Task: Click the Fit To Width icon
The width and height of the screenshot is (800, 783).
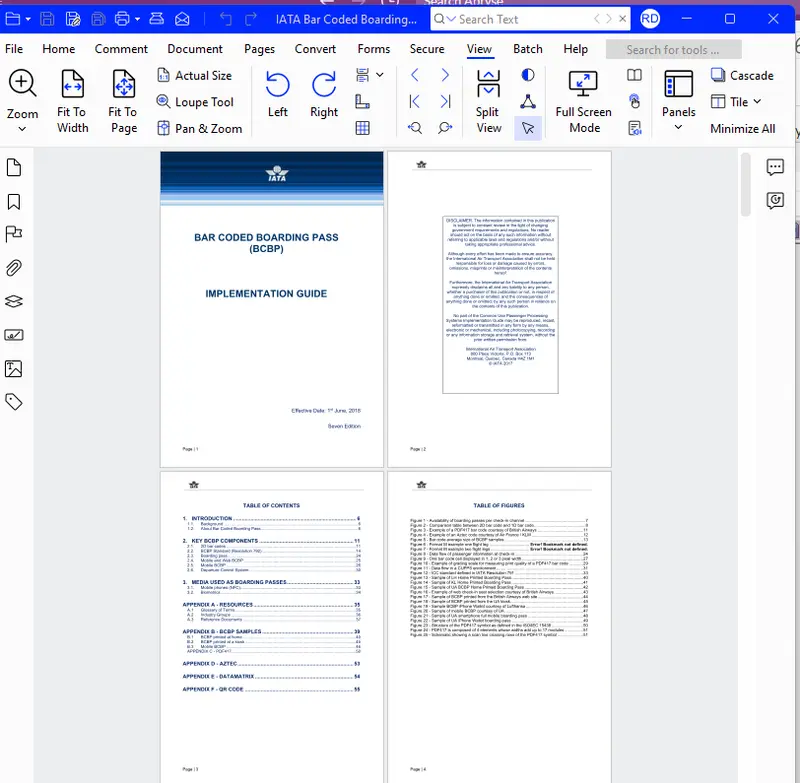Action: [72, 84]
